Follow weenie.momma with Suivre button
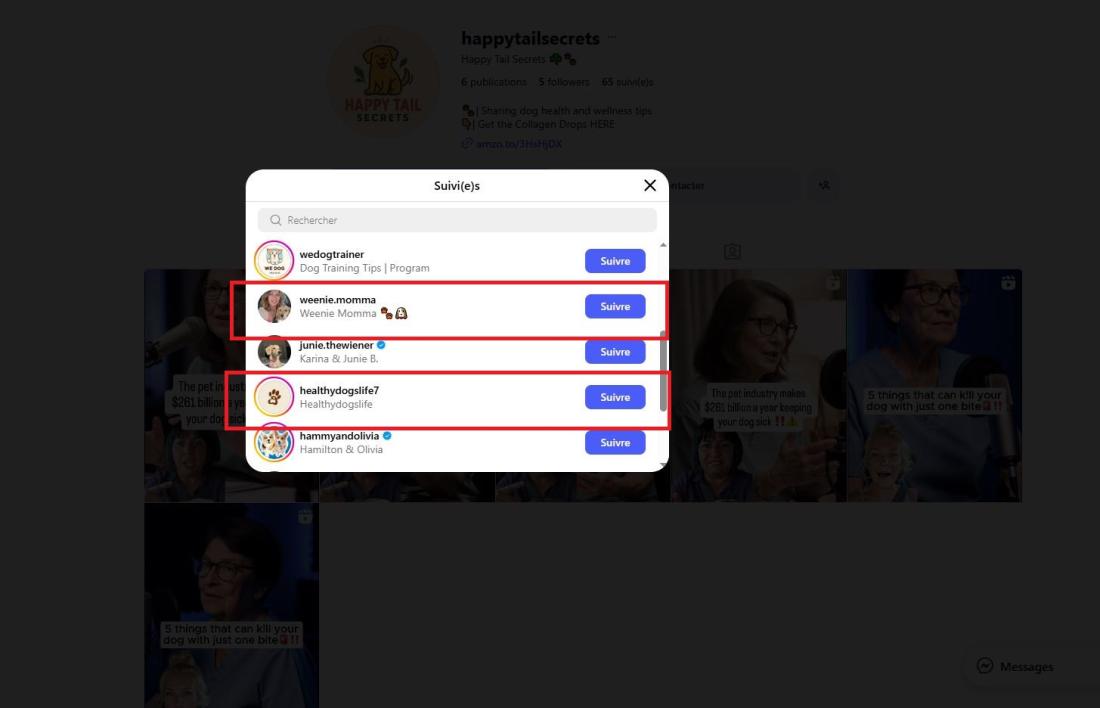The height and width of the screenshot is (708, 1100). [x=615, y=306]
